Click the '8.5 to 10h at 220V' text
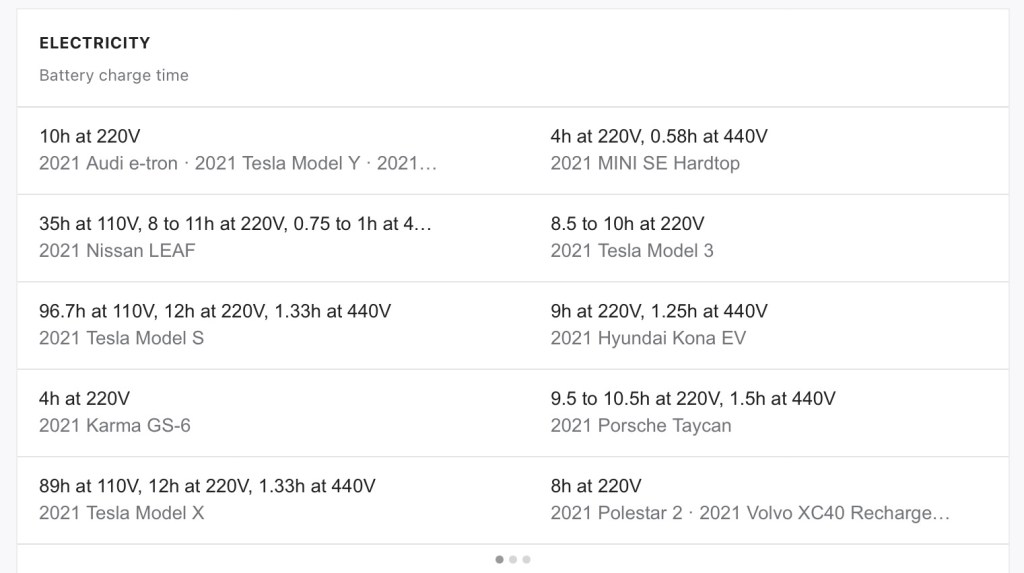1024x573 pixels. coord(627,224)
